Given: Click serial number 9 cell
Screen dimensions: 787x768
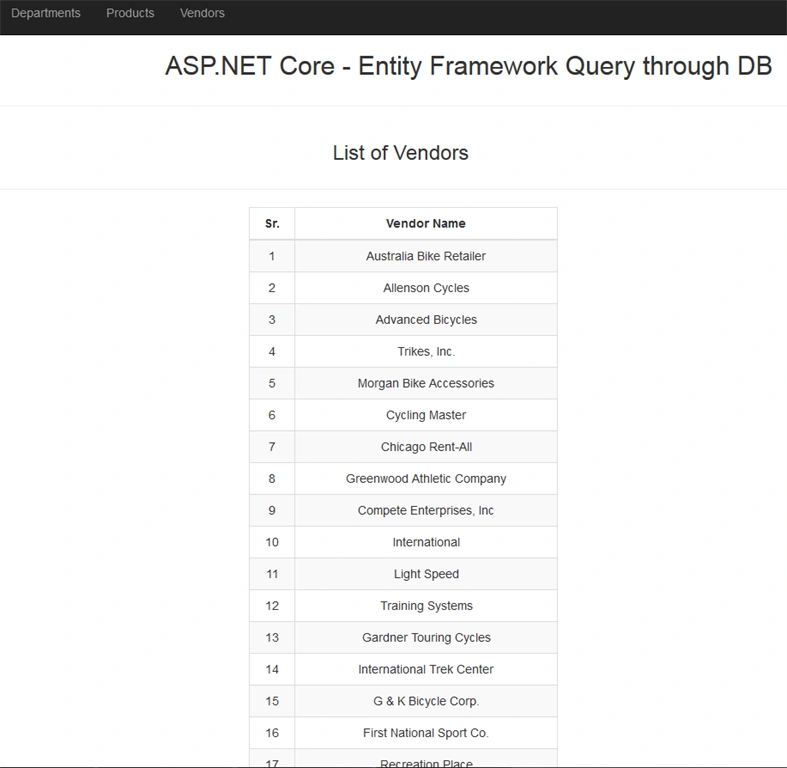Looking at the screenshot, I should pyautogui.click(x=272, y=510).
